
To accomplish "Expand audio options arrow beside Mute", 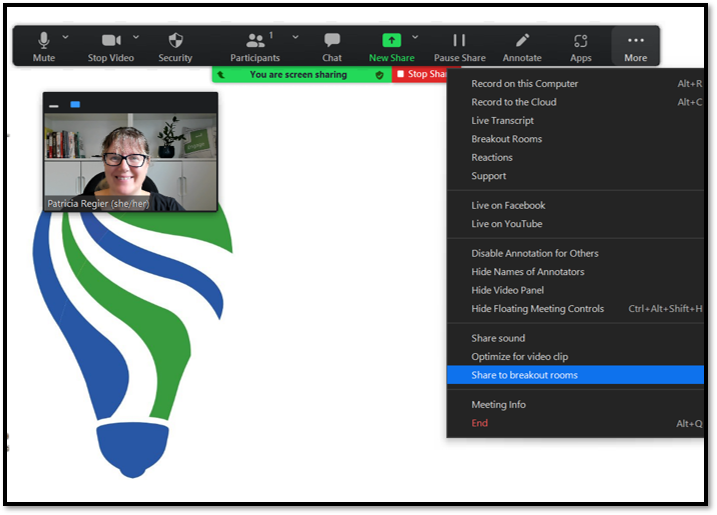I will click(65, 37).
